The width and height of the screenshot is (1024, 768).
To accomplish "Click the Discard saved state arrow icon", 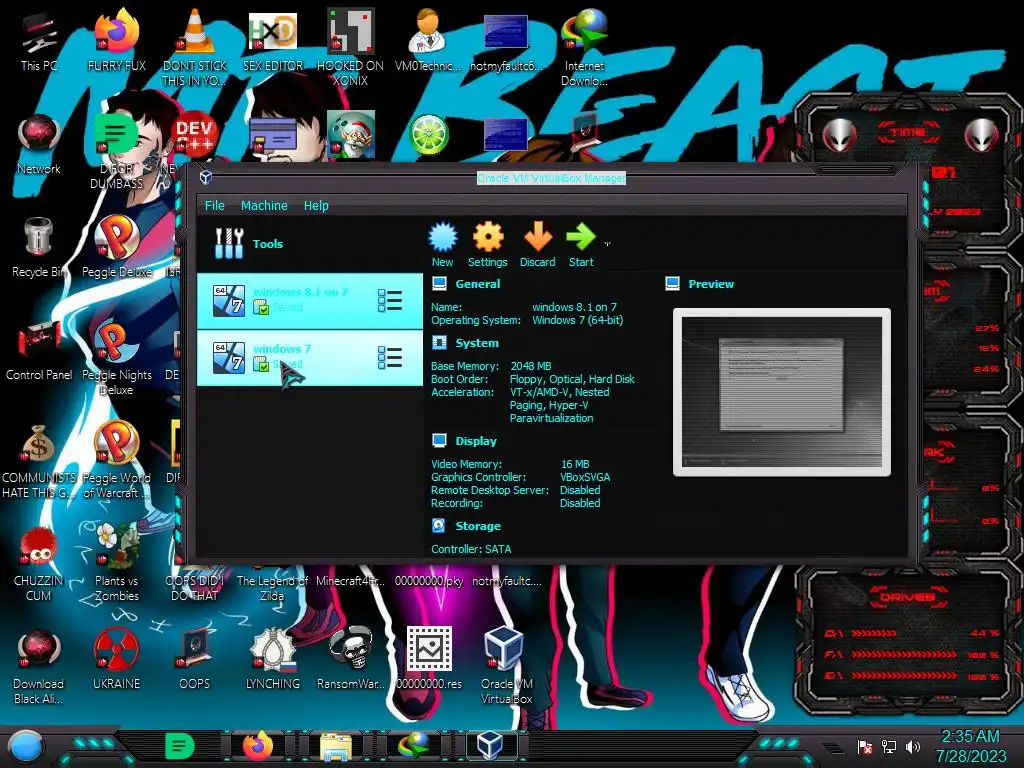I will (537, 245).
